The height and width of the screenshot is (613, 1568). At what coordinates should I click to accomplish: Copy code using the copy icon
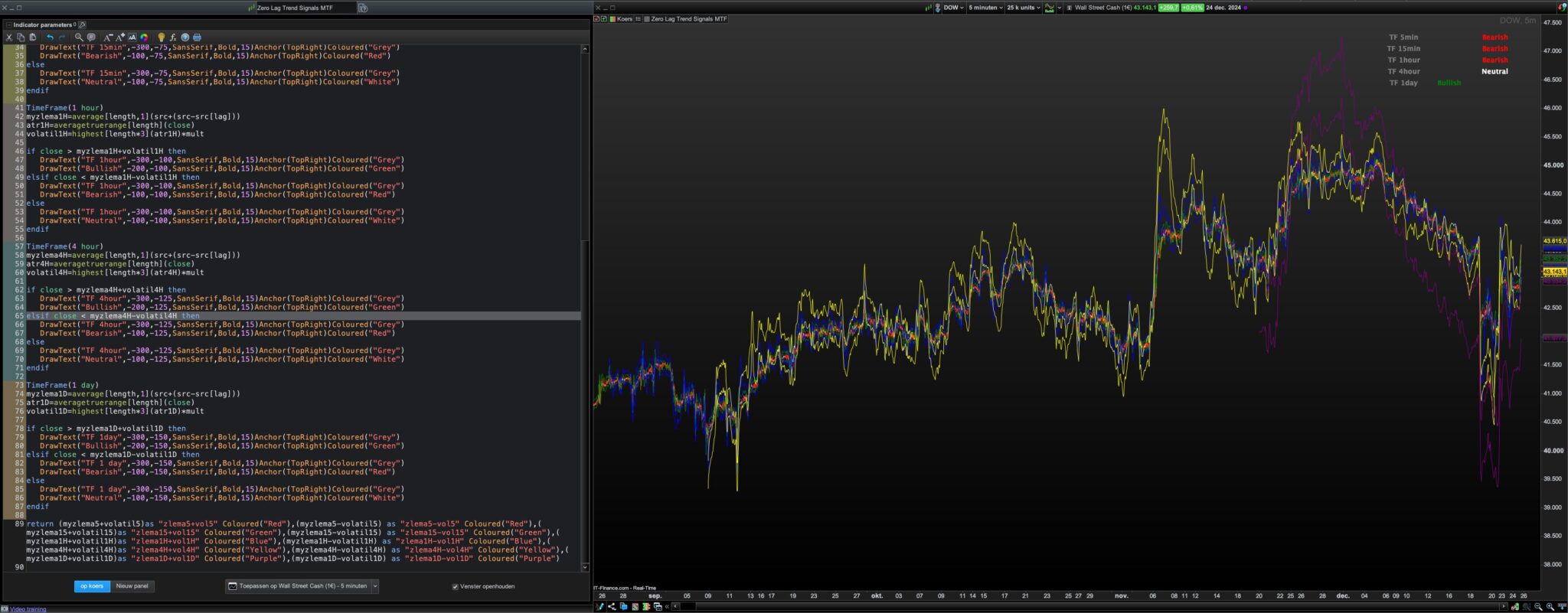(x=21, y=37)
